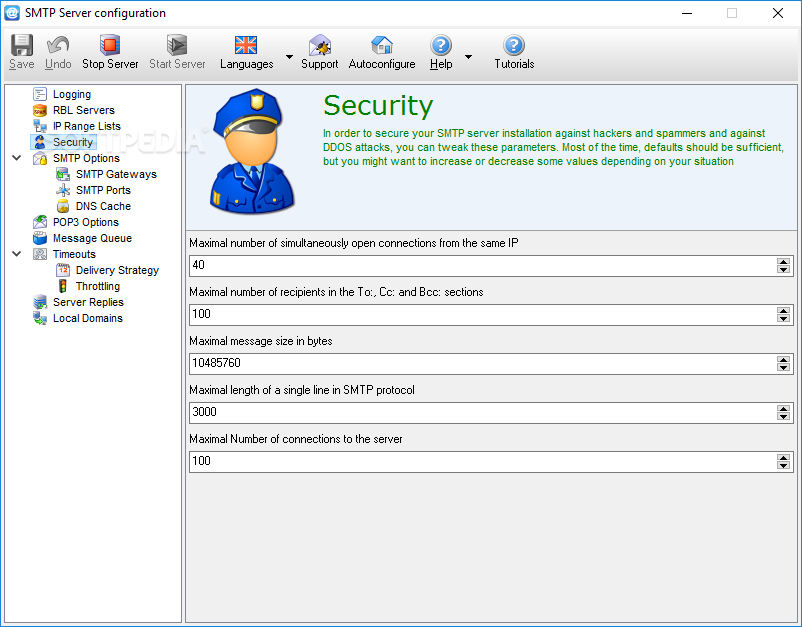Image resolution: width=802 pixels, height=627 pixels.
Task: Select SMTP Ports tree label
Action: coord(103,190)
